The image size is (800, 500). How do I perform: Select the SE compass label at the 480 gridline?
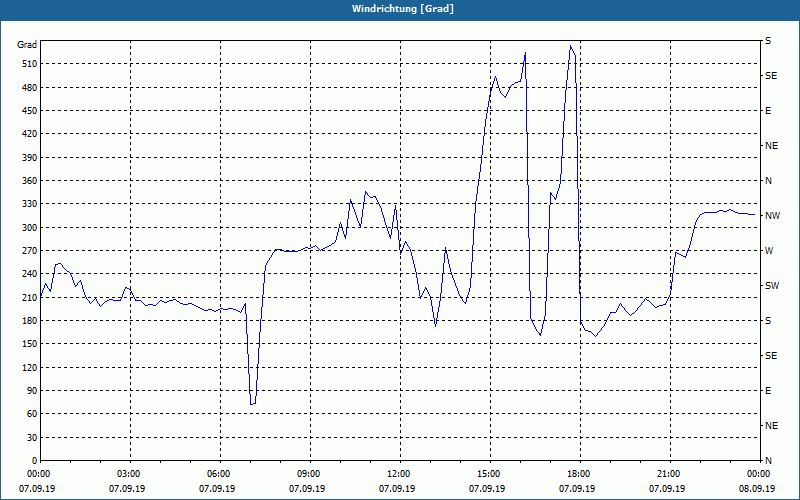tap(771, 76)
